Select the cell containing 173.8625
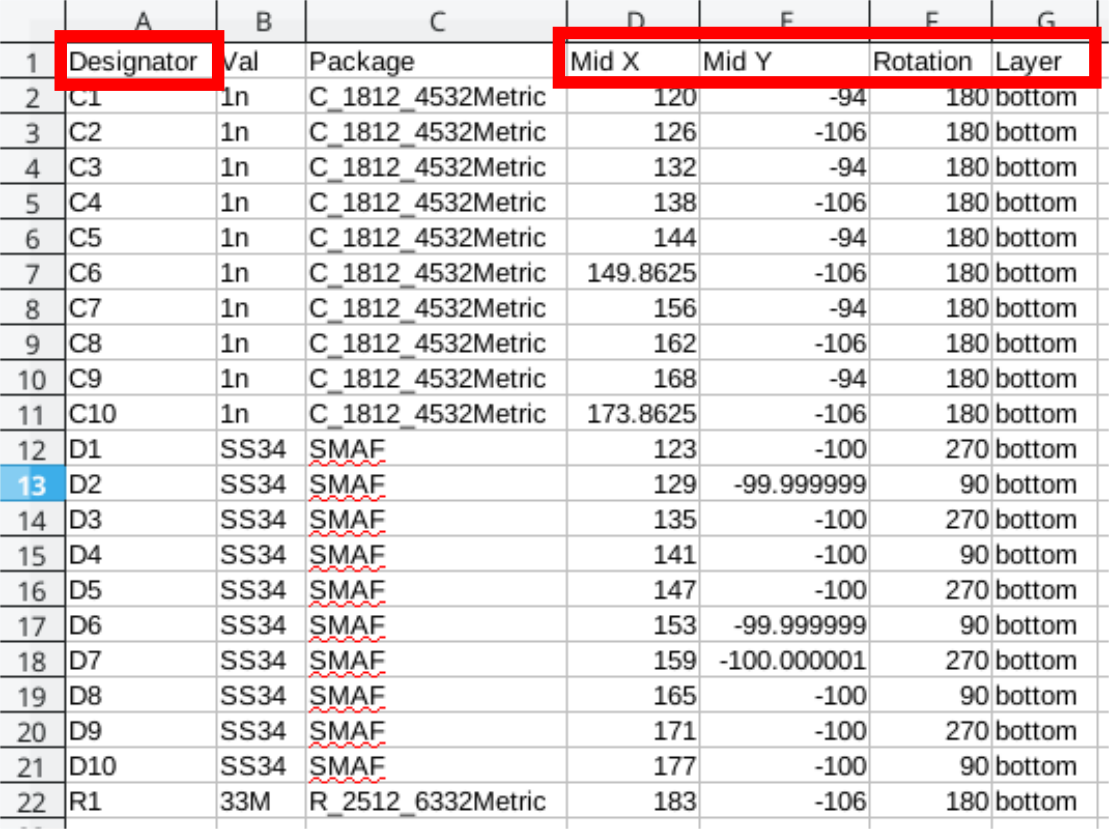This screenshot has width=1109, height=829. pos(632,415)
